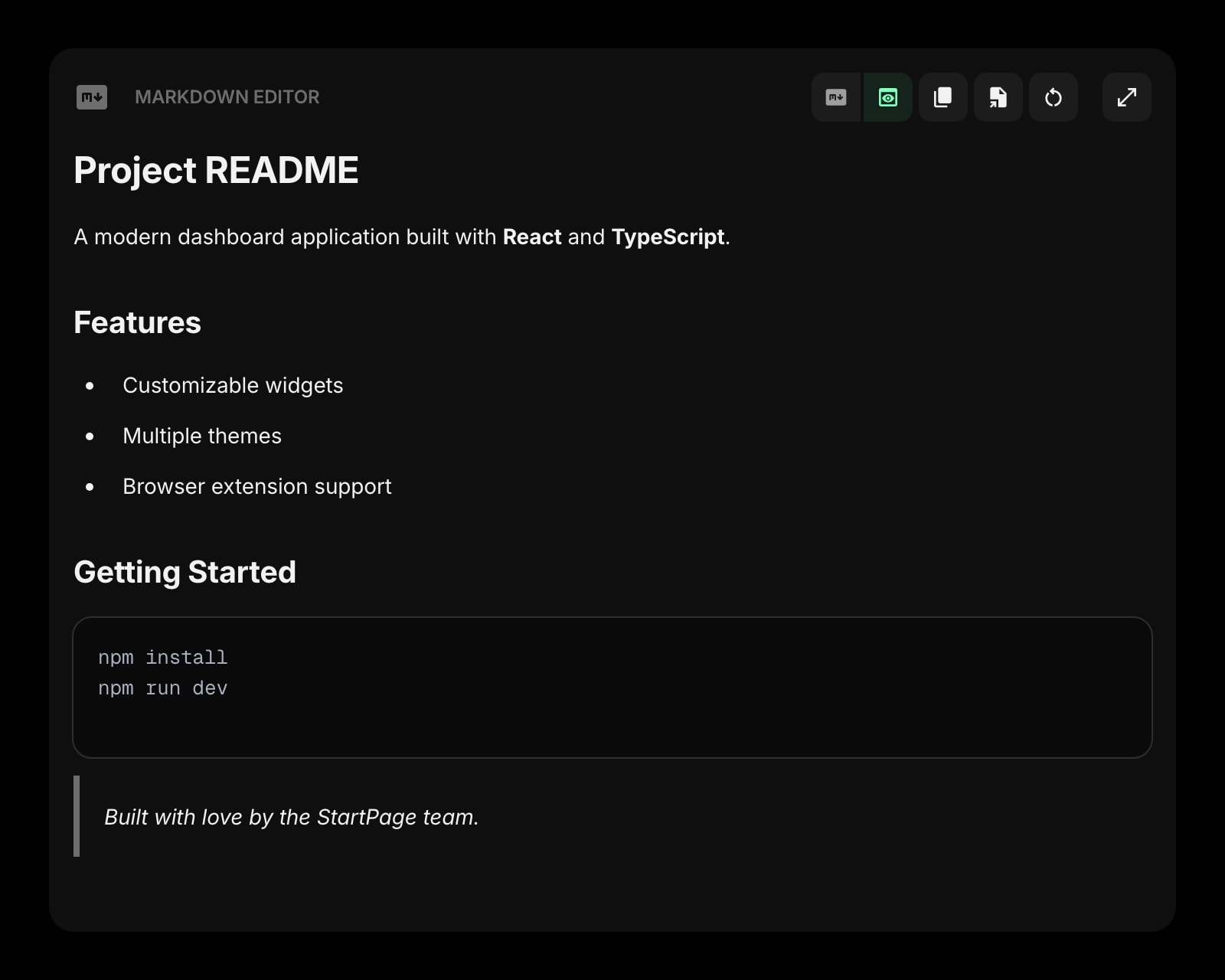This screenshot has width=1225, height=980.
Task: Click the Features section heading
Action: 137,322
